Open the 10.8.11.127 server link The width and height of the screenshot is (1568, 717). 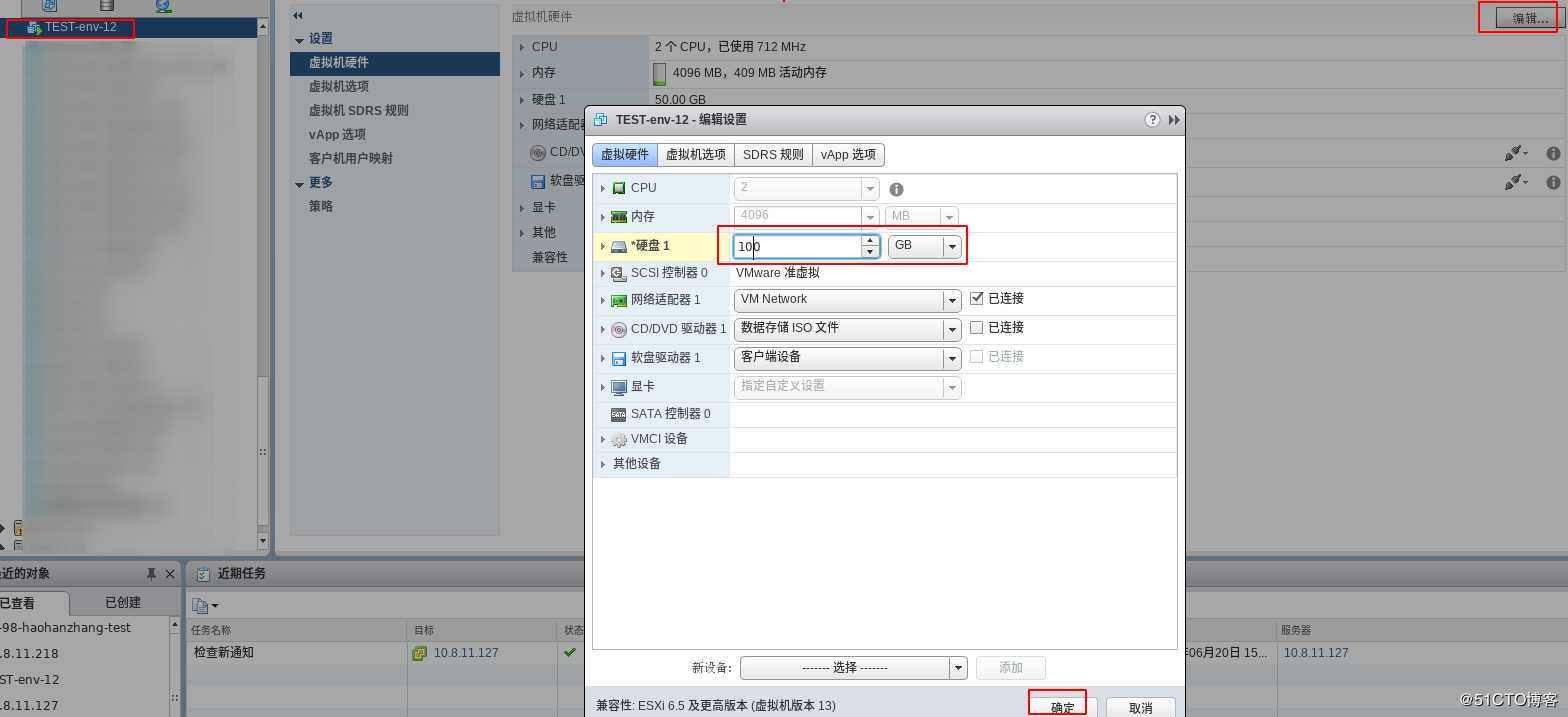pos(1316,653)
